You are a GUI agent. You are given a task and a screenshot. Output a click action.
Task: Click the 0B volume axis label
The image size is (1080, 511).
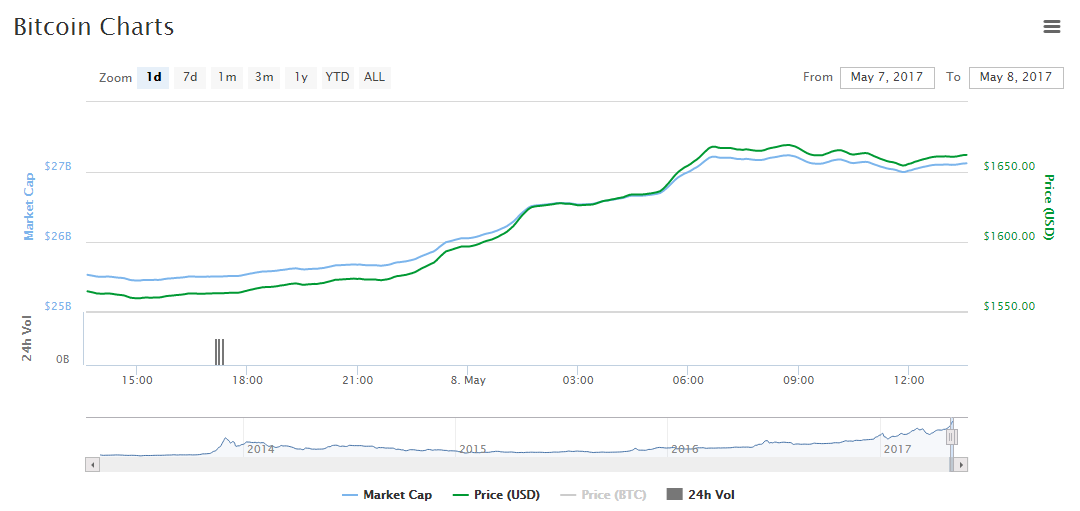63,359
